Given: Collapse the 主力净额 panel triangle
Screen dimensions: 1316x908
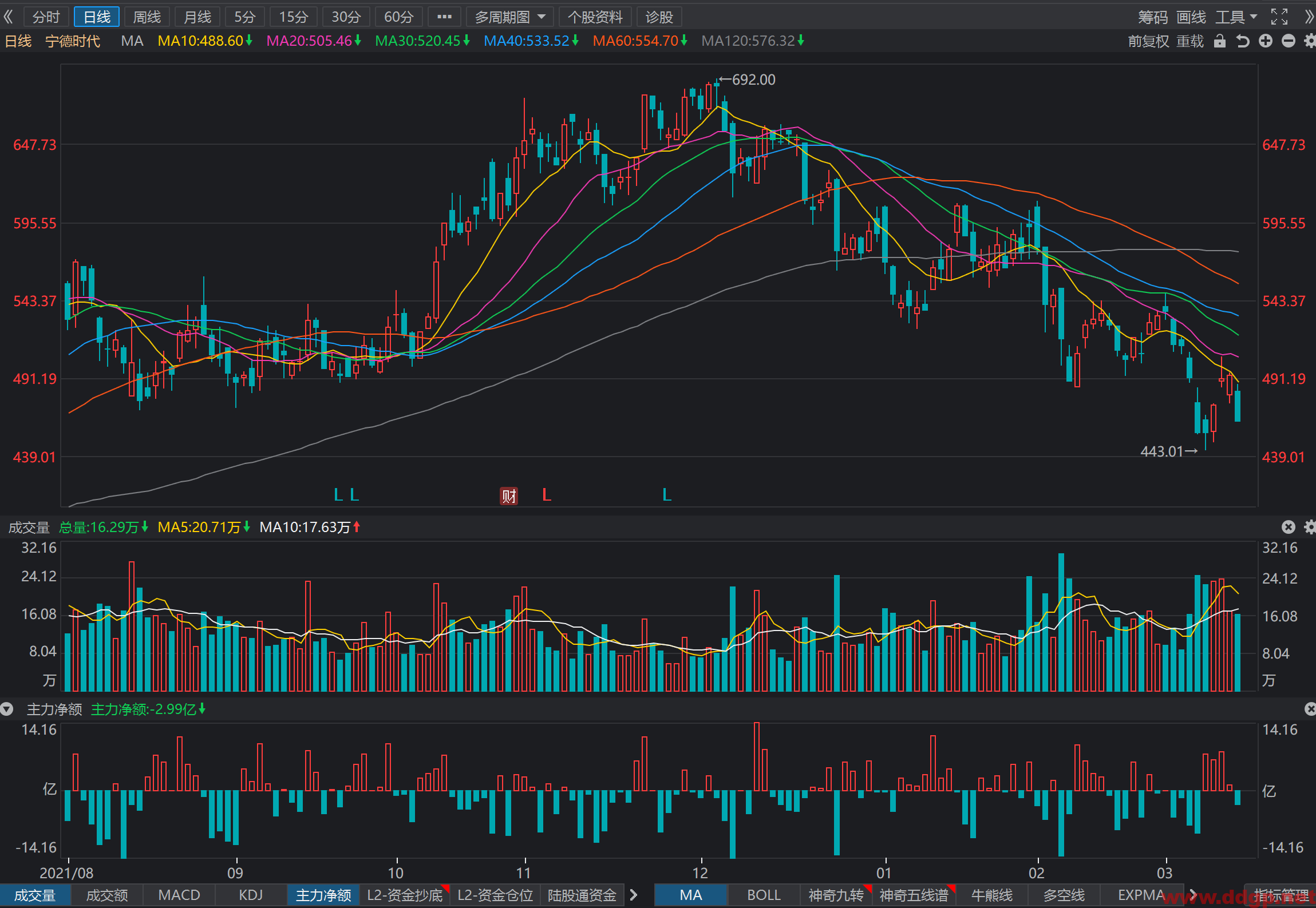Looking at the screenshot, I should pos(7,709).
